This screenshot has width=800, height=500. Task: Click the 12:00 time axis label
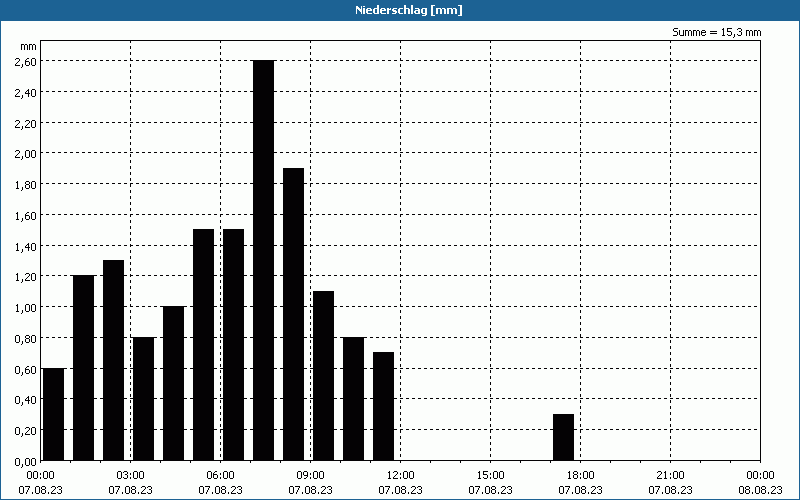[401, 476]
